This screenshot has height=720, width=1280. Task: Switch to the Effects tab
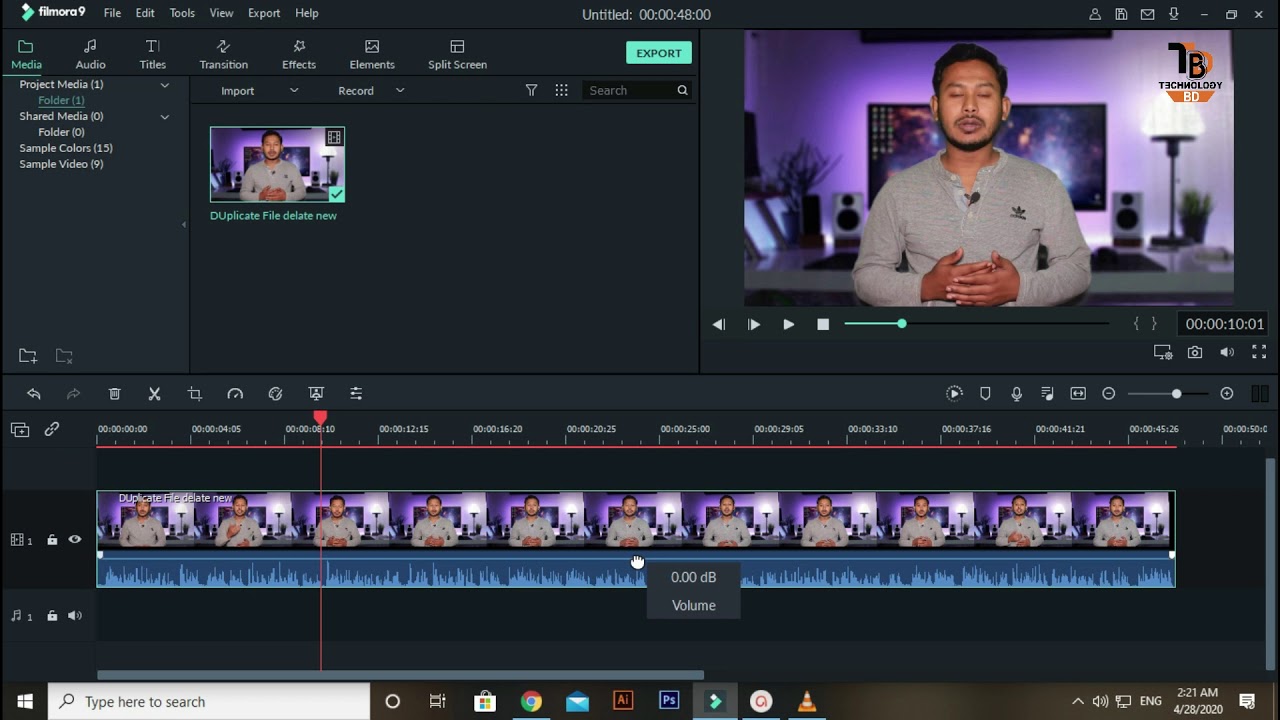coord(298,55)
